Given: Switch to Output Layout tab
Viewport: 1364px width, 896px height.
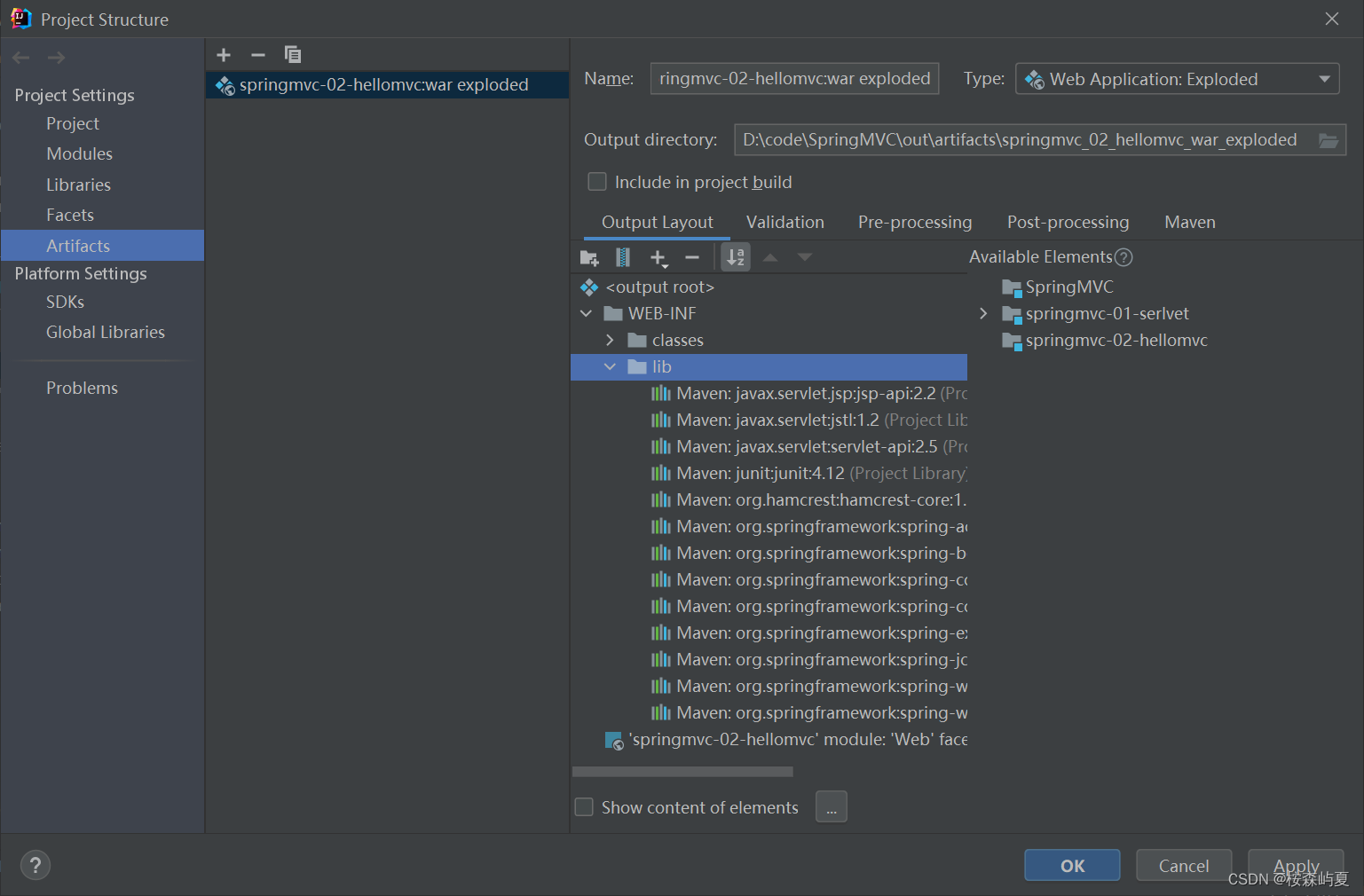Looking at the screenshot, I should click(658, 222).
